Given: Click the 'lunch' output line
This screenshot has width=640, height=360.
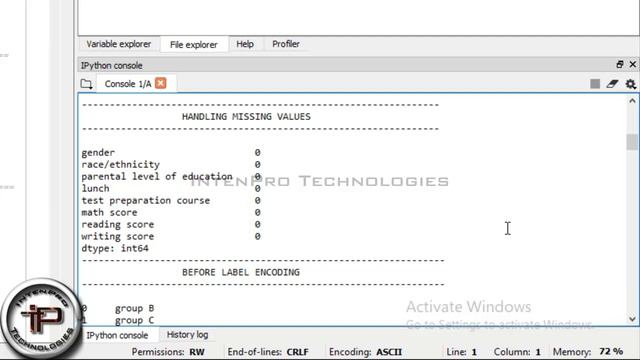Looking at the screenshot, I should pyautogui.click(x=171, y=189).
